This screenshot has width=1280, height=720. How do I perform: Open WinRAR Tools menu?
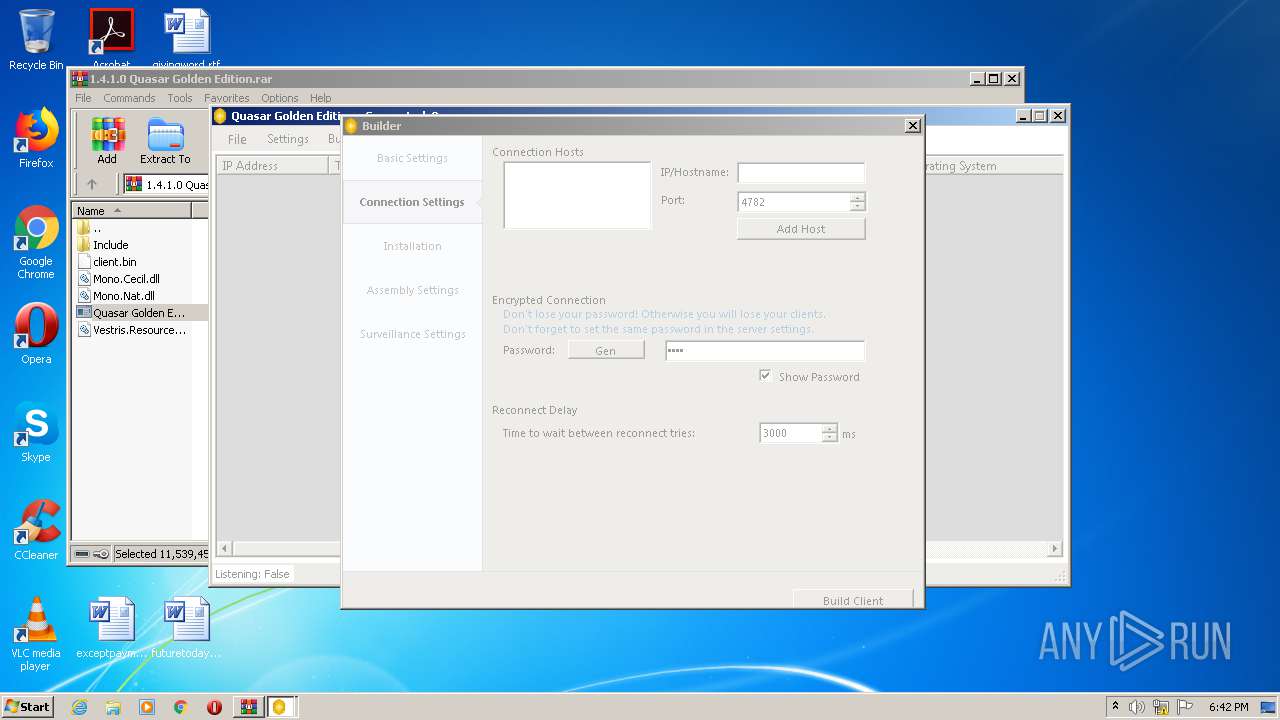[180, 98]
